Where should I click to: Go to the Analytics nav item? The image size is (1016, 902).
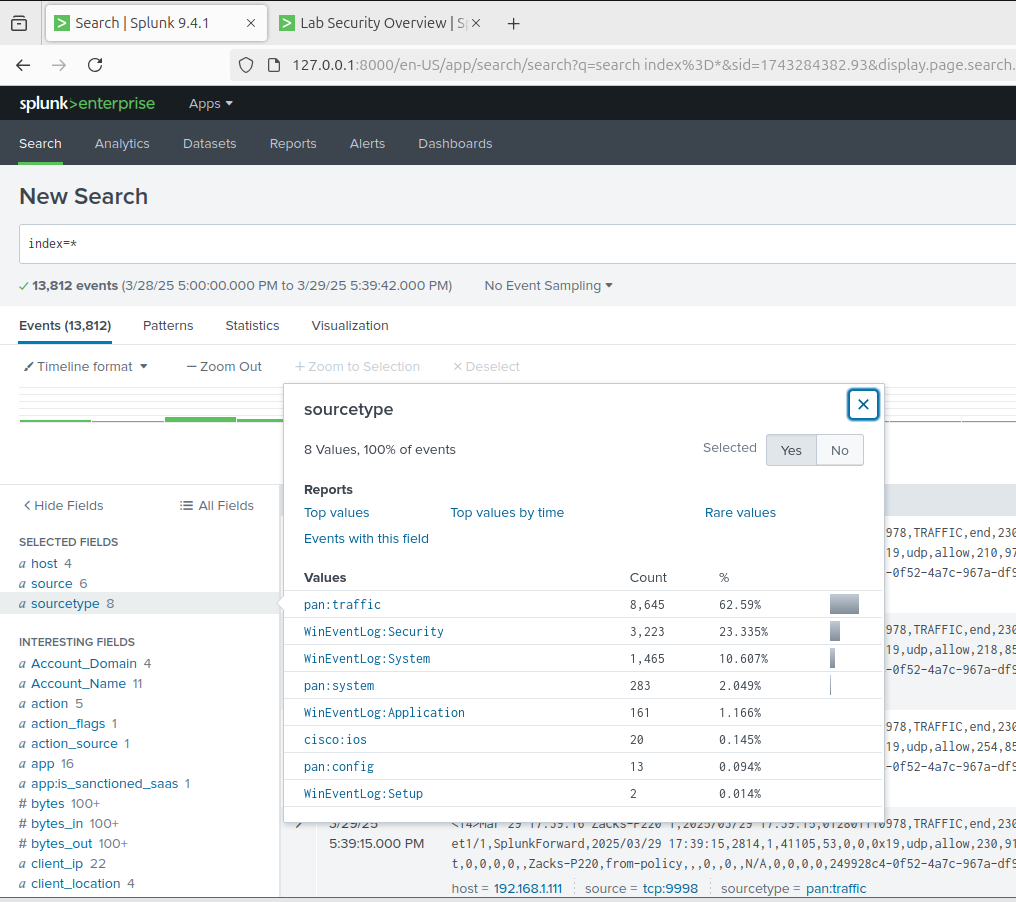122,144
